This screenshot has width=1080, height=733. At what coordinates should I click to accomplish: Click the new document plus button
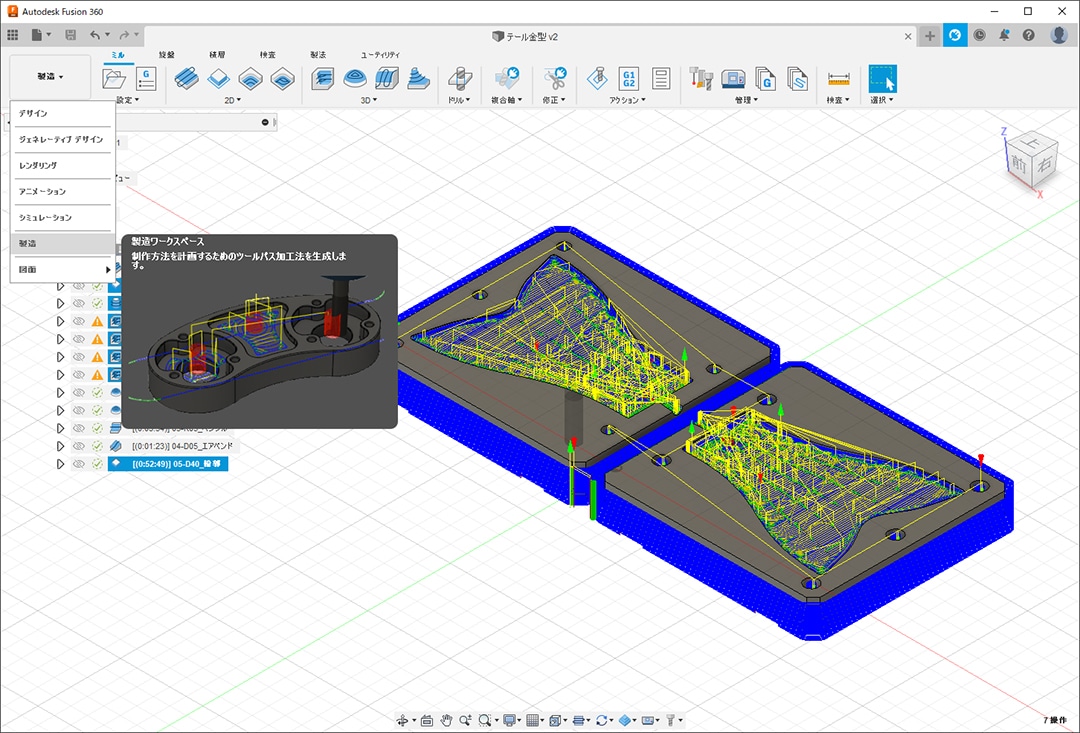tap(930, 36)
